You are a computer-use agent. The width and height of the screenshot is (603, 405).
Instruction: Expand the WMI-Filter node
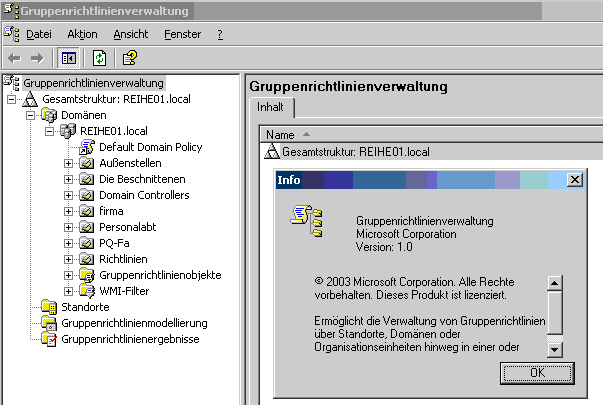click(x=68, y=292)
